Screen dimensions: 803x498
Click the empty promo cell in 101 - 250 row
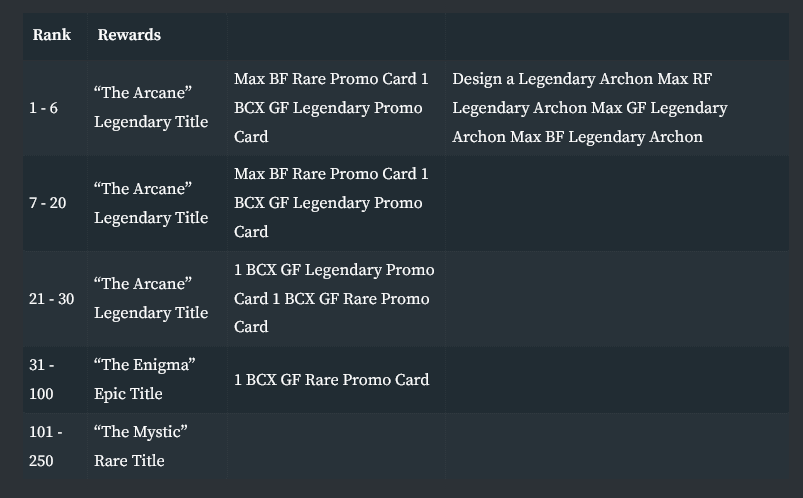336,446
